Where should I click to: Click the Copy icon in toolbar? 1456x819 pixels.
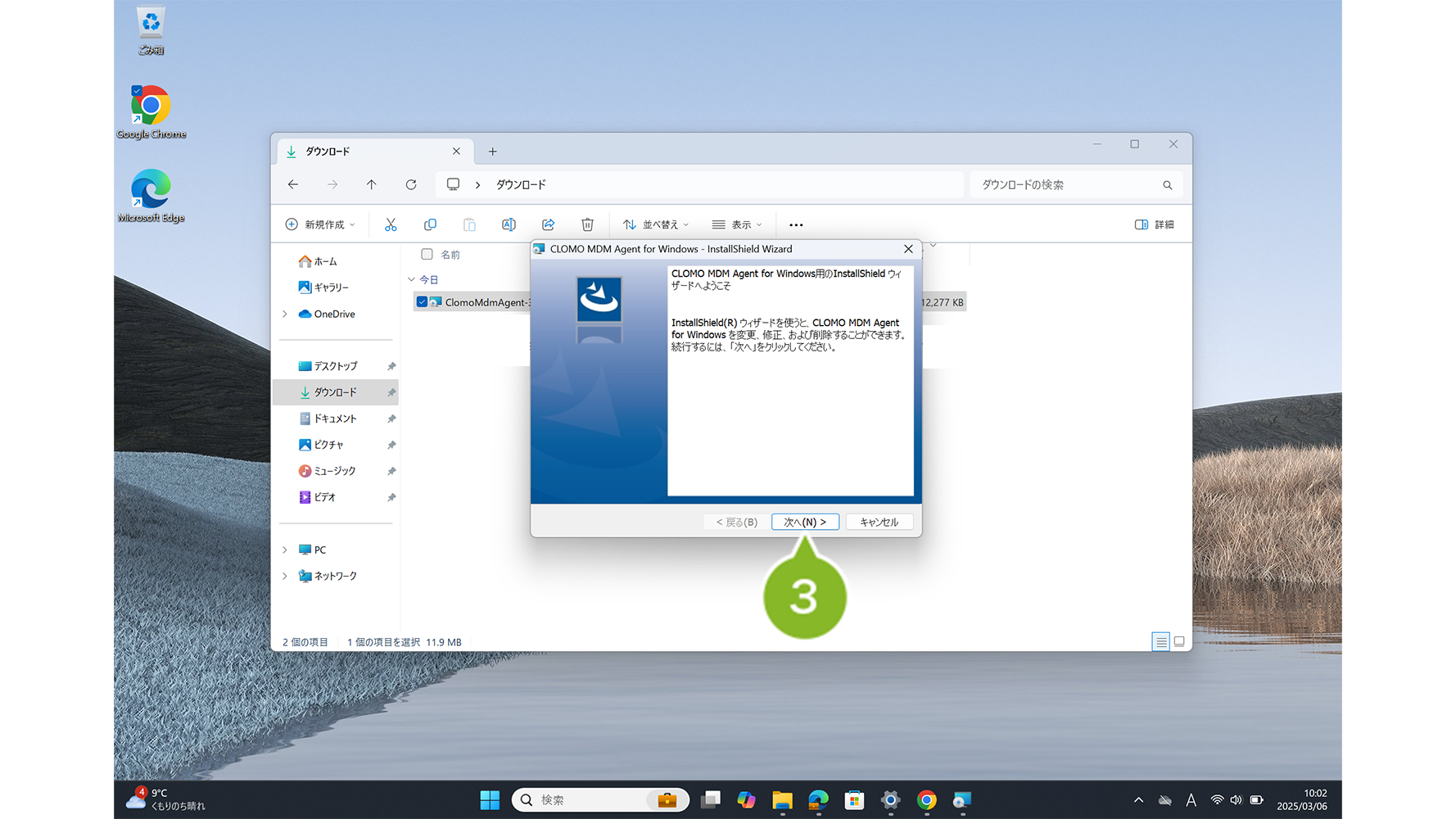(x=430, y=224)
